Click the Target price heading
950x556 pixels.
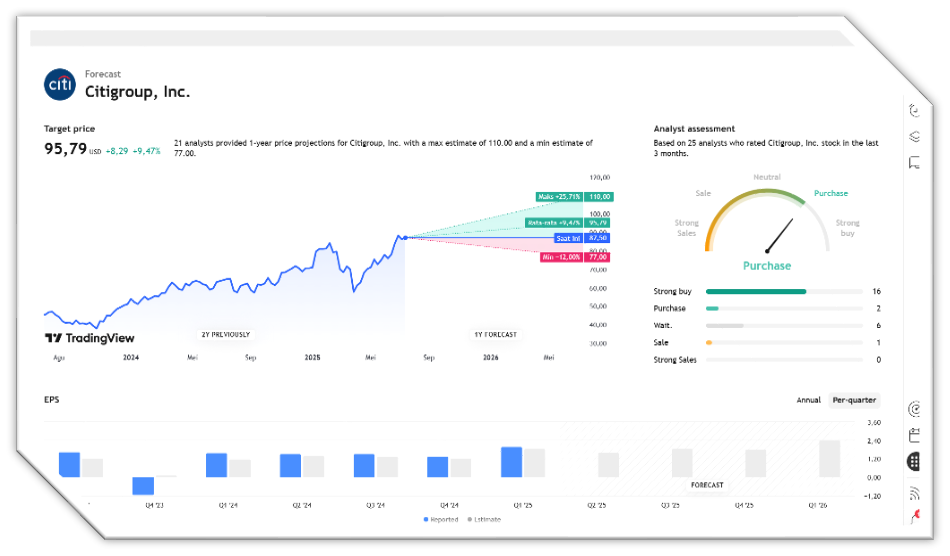click(x=69, y=129)
